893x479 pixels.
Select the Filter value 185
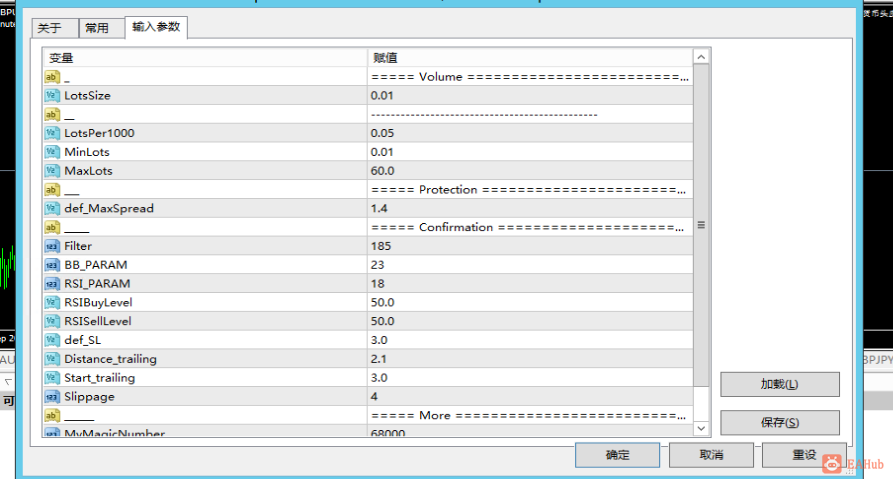pyautogui.click(x=381, y=246)
